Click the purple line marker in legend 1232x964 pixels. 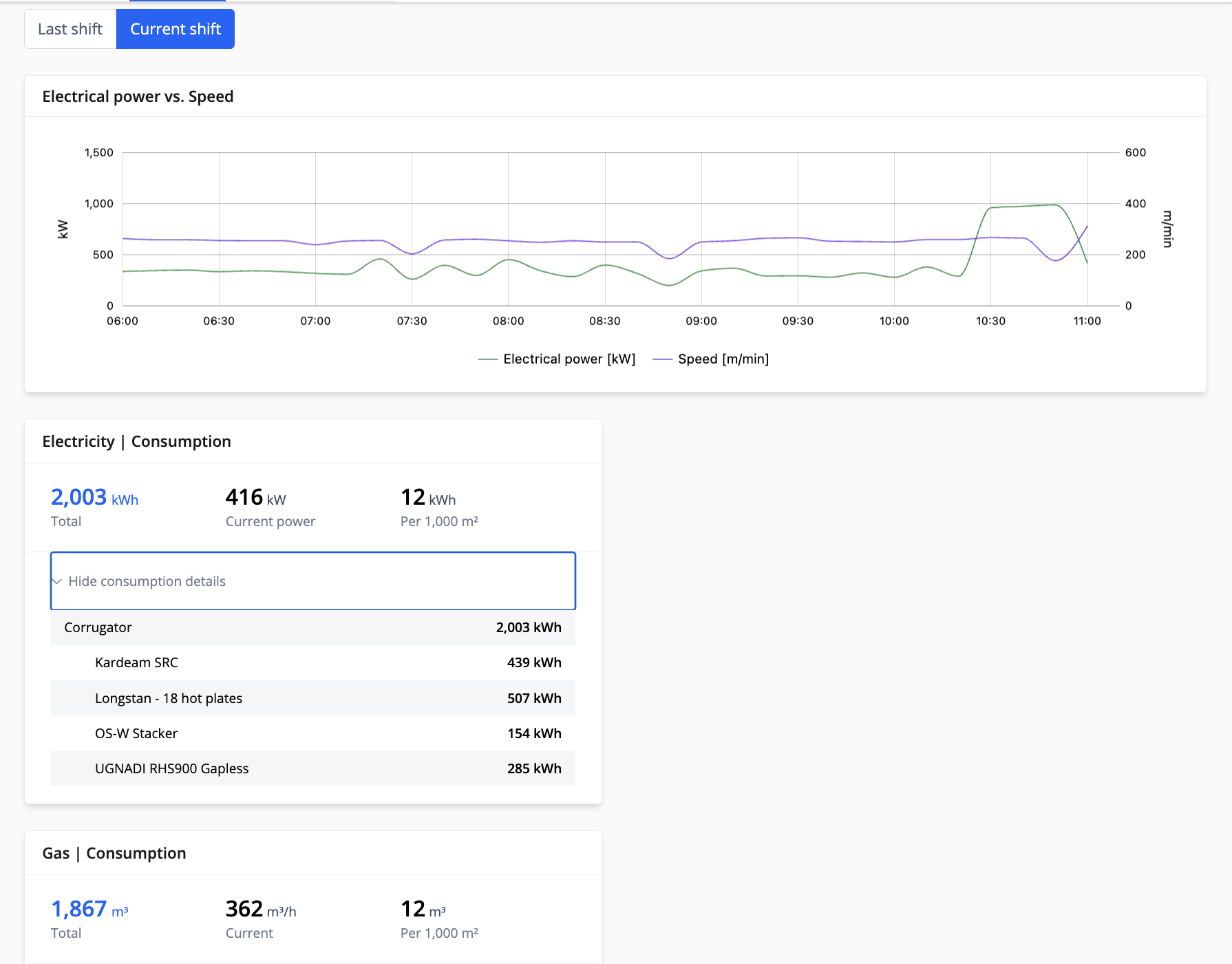coord(662,359)
